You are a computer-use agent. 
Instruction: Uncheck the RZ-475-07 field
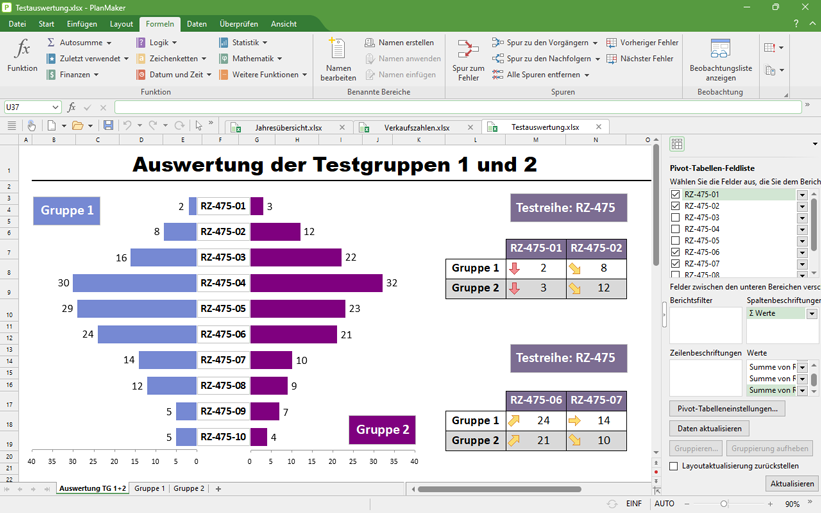click(675, 263)
